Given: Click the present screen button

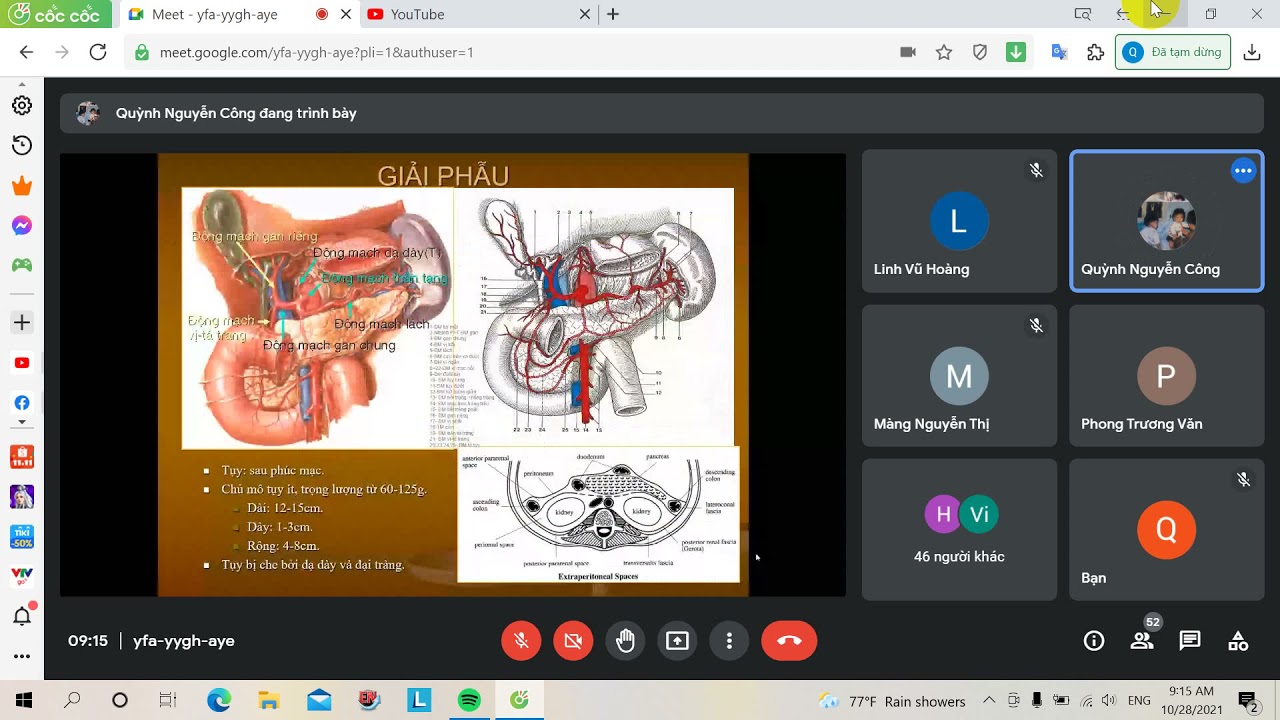Looking at the screenshot, I should 677,641.
